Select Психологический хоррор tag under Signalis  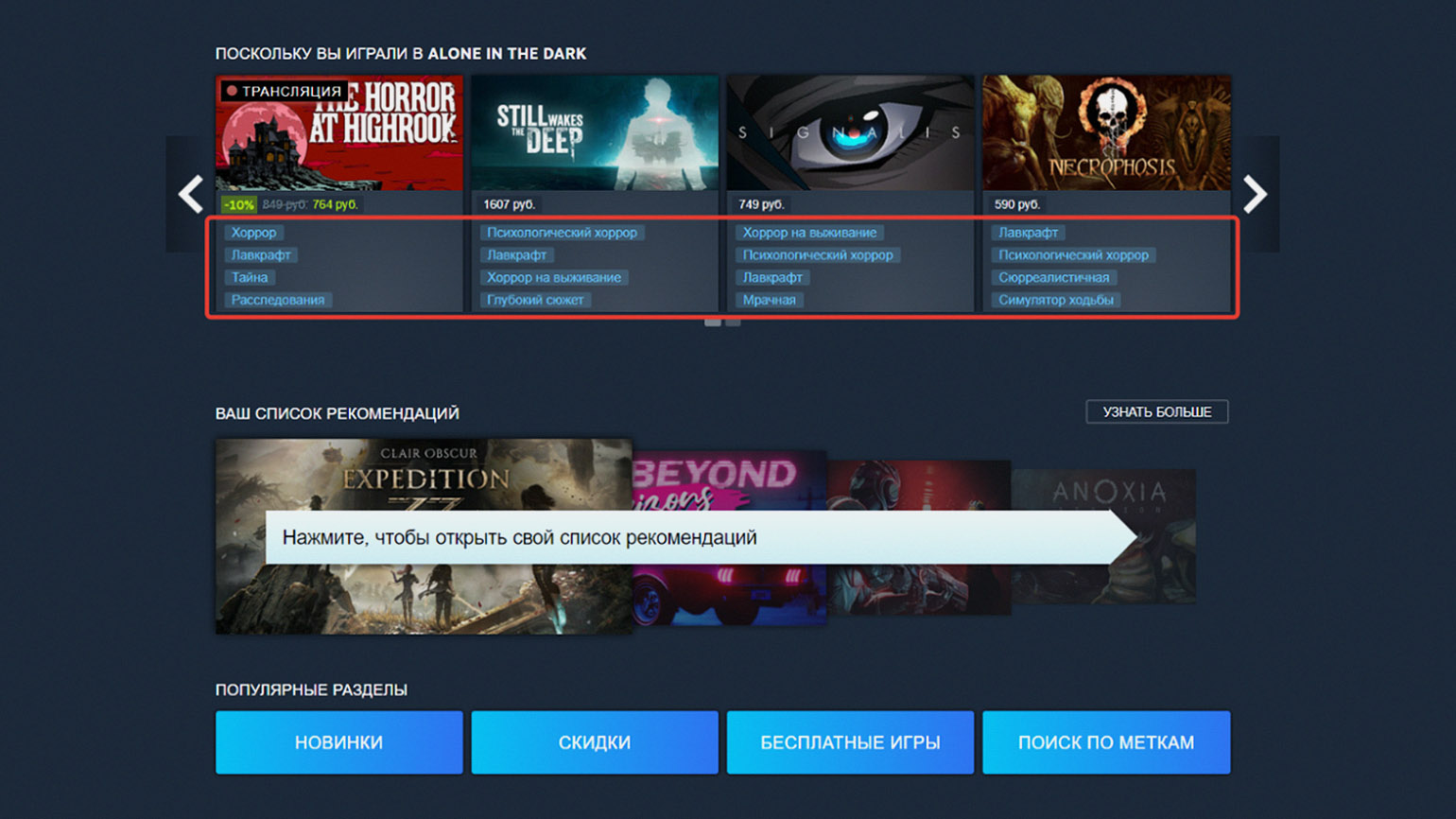[x=818, y=255]
